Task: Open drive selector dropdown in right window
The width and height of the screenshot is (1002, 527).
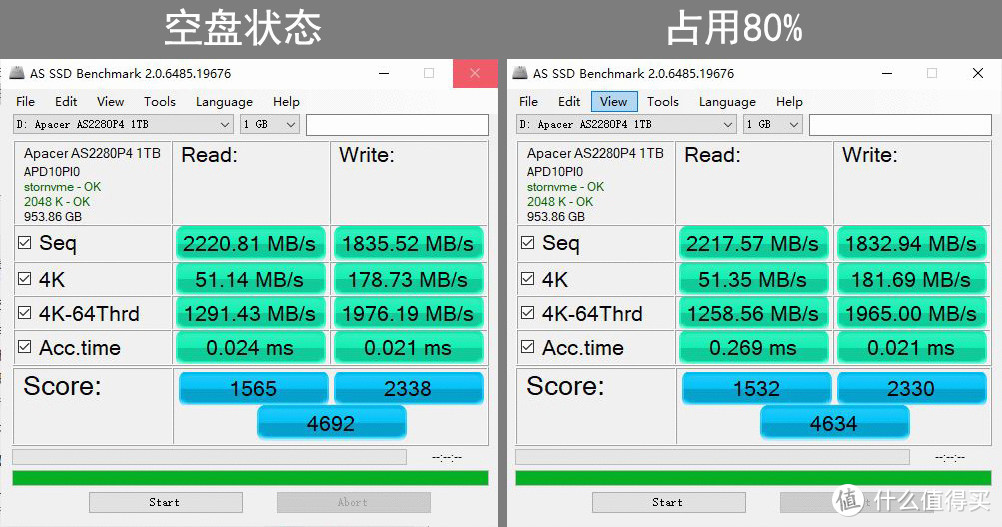Action: pos(626,125)
